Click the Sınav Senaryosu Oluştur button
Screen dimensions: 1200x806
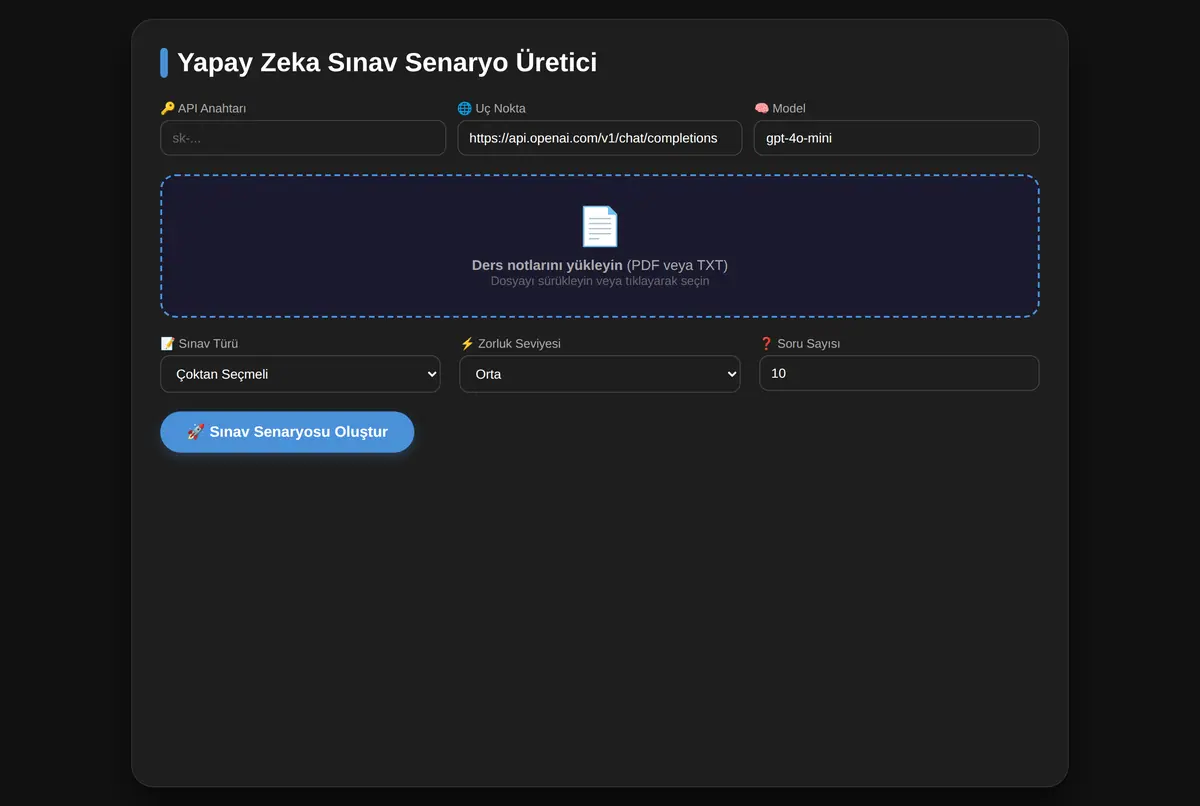point(287,432)
